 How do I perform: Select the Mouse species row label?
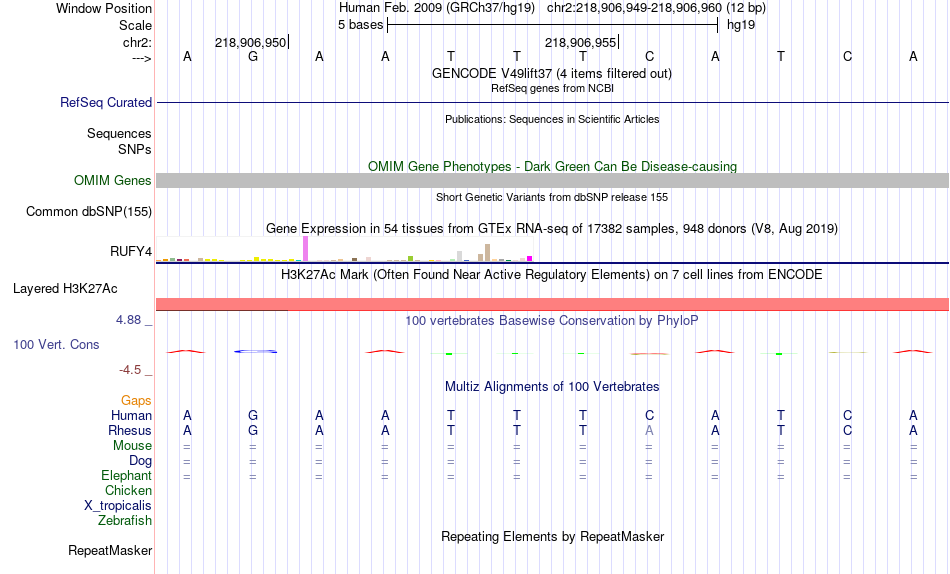[132, 446]
